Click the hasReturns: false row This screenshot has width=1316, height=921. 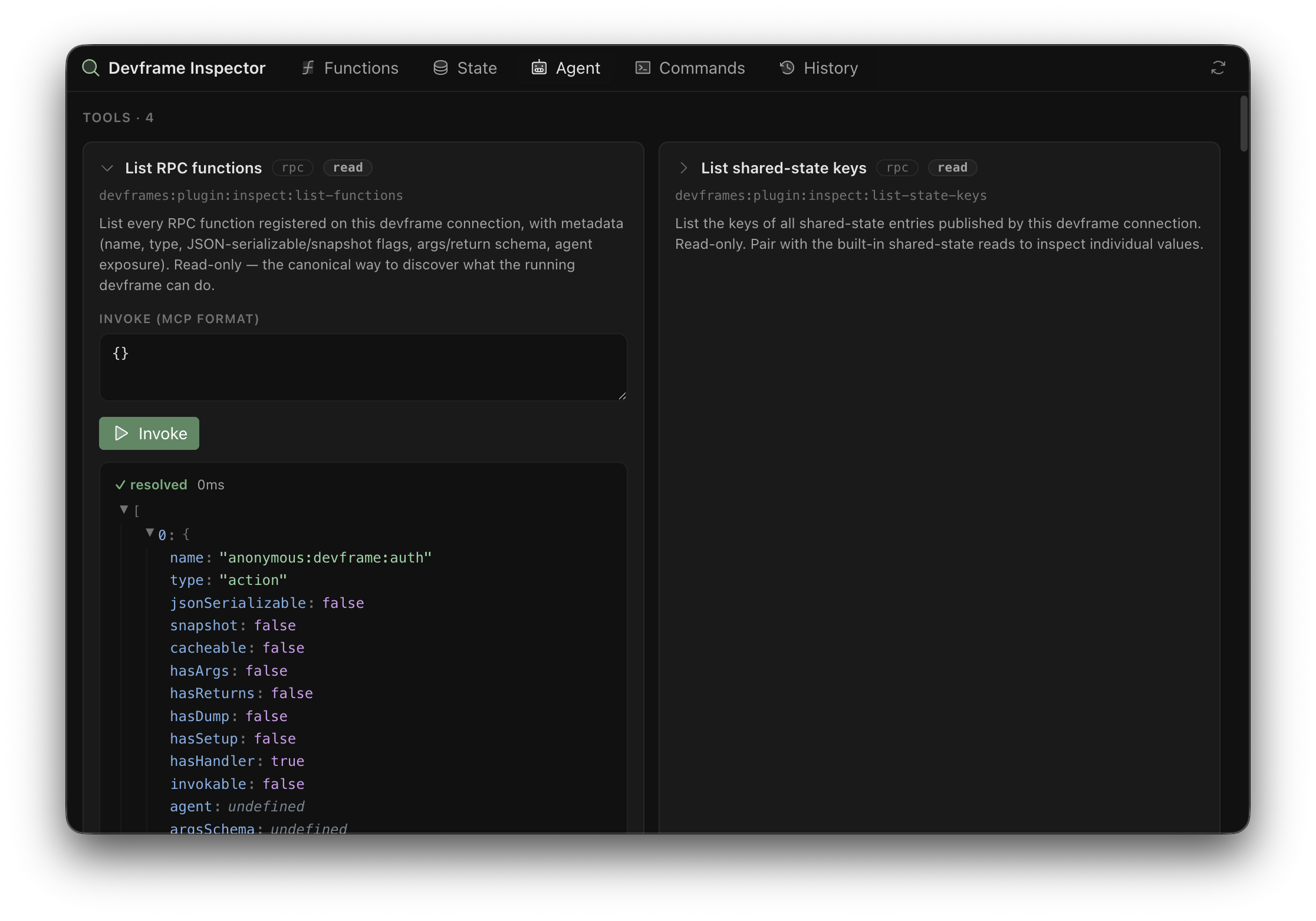pos(241,693)
